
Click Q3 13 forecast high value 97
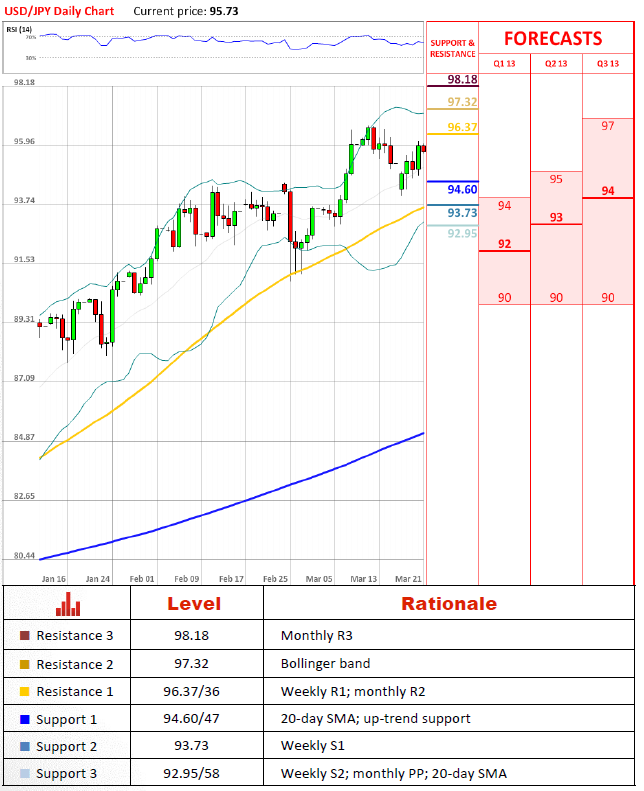point(608,126)
